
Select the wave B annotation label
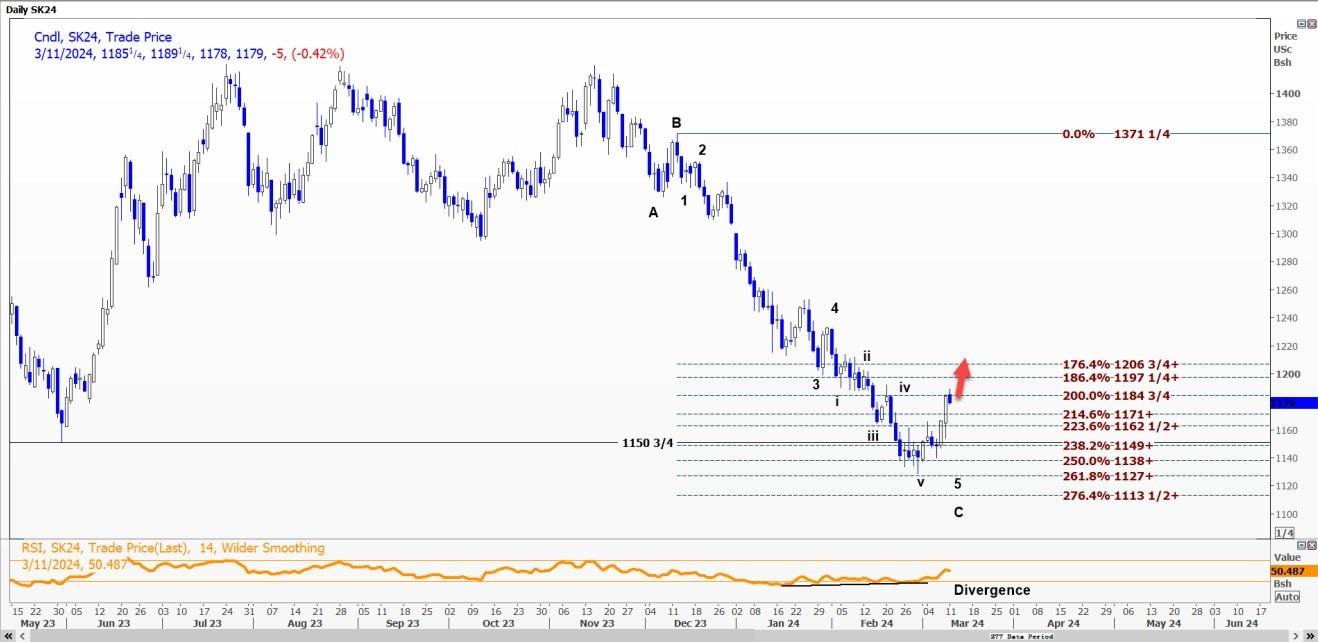[x=676, y=124]
